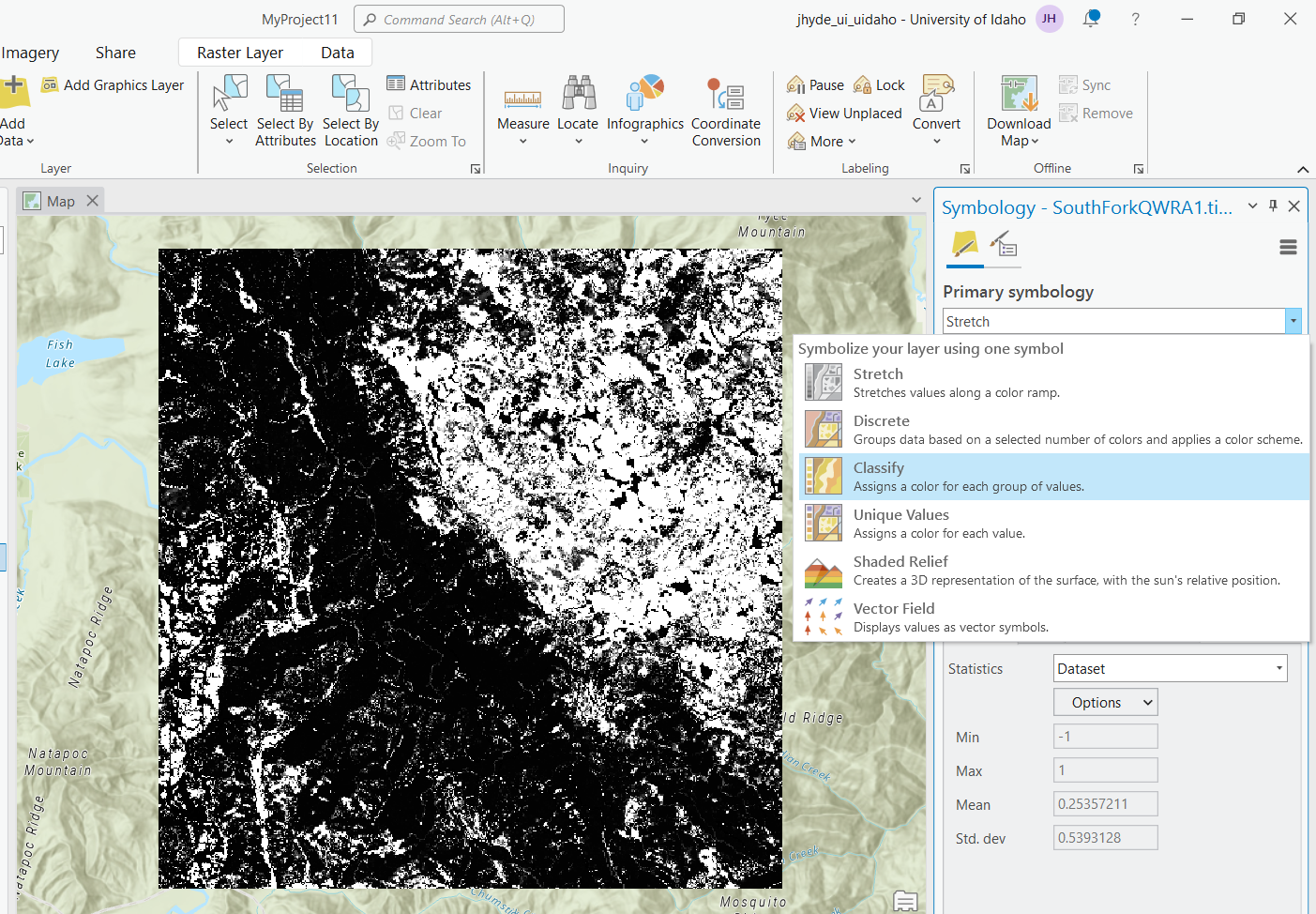Clear the current selection

pyautogui.click(x=415, y=113)
